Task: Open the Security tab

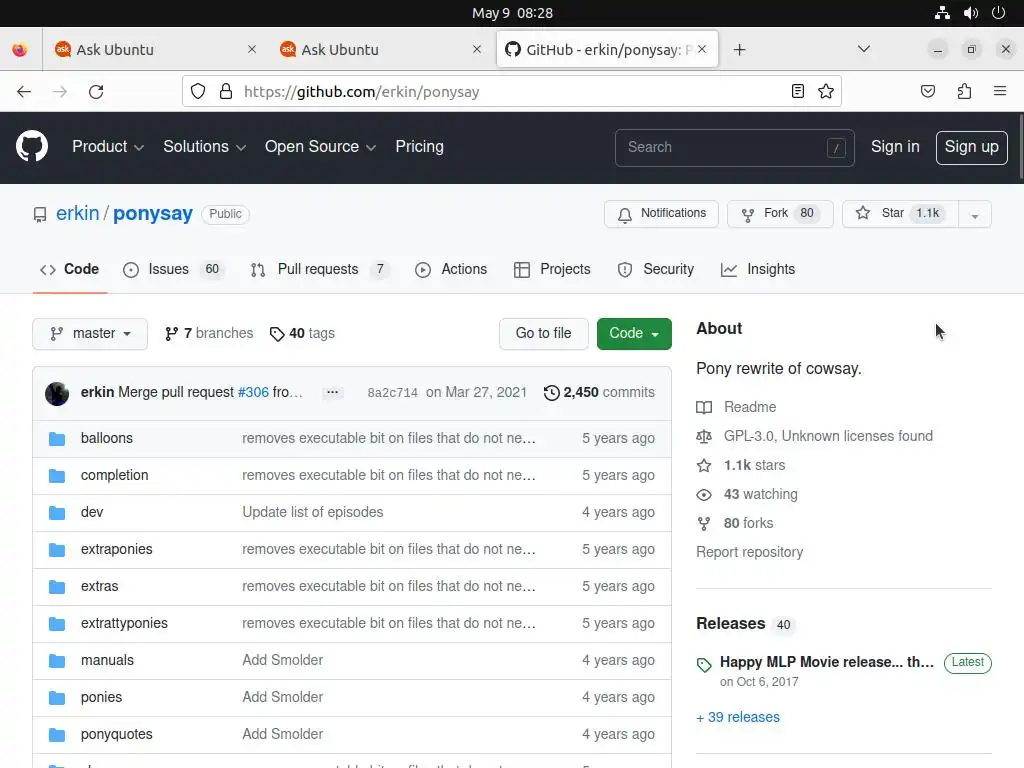Action: click(656, 270)
